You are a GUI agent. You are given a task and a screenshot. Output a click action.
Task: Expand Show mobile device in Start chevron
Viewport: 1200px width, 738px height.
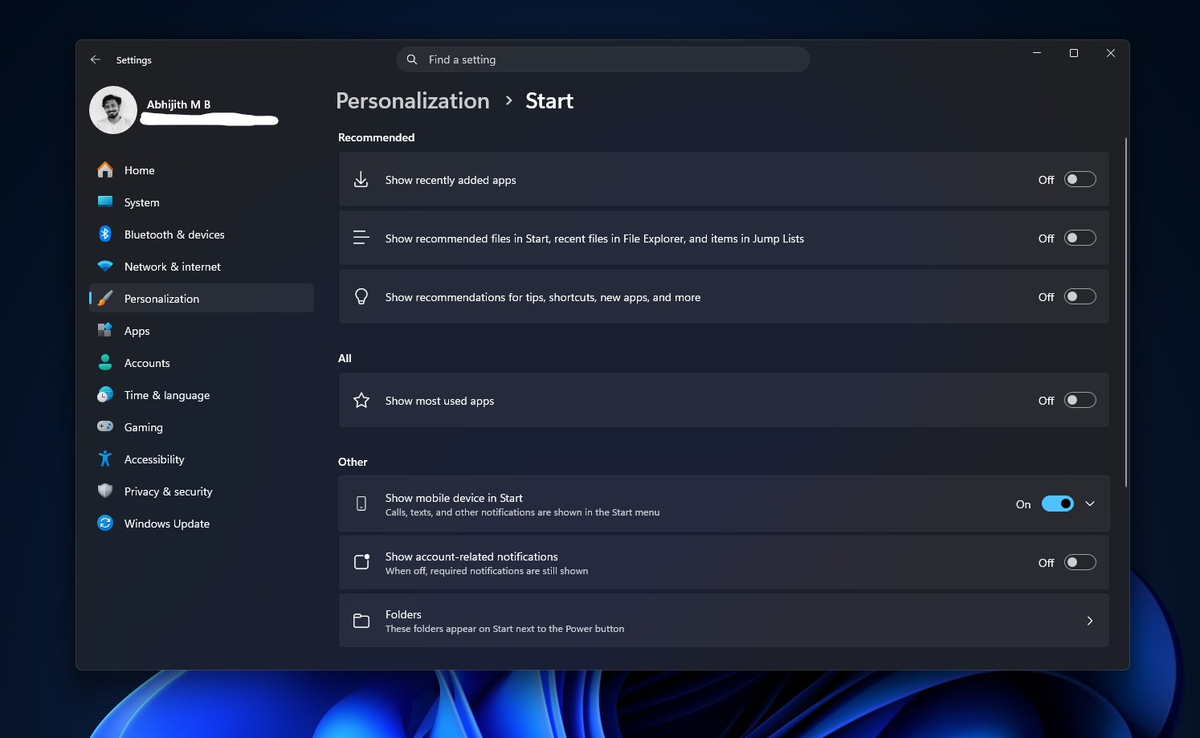click(1090, 504)
